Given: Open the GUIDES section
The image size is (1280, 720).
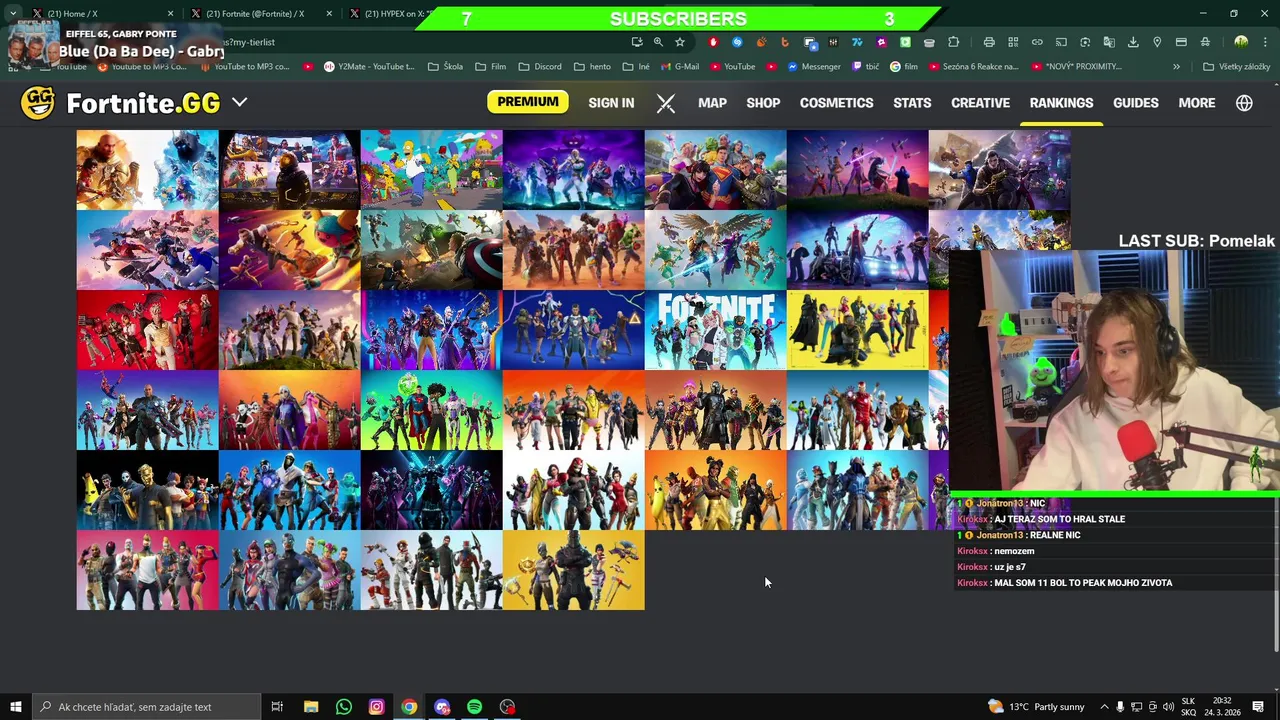Looking at the screenshot, I should pyautogui.click(x=1136, y=103).
